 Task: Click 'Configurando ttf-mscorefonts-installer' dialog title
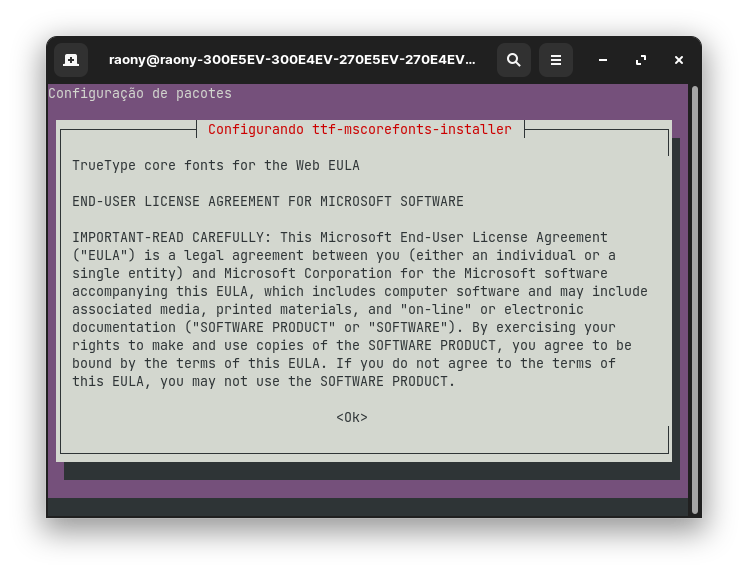(x=360, y=130)
